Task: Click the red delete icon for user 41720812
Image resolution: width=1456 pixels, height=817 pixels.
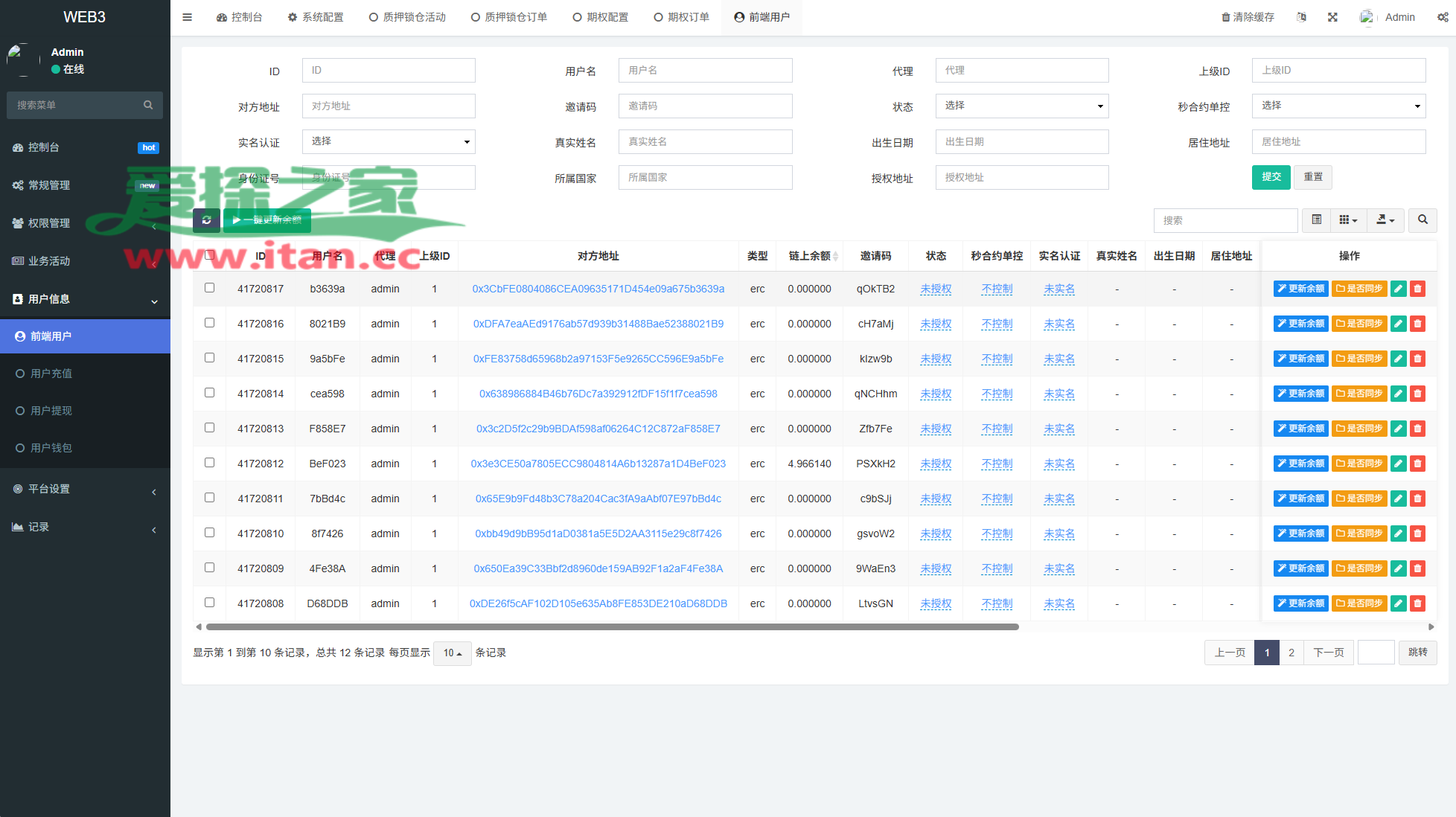Action: [x=1417, y=464]
